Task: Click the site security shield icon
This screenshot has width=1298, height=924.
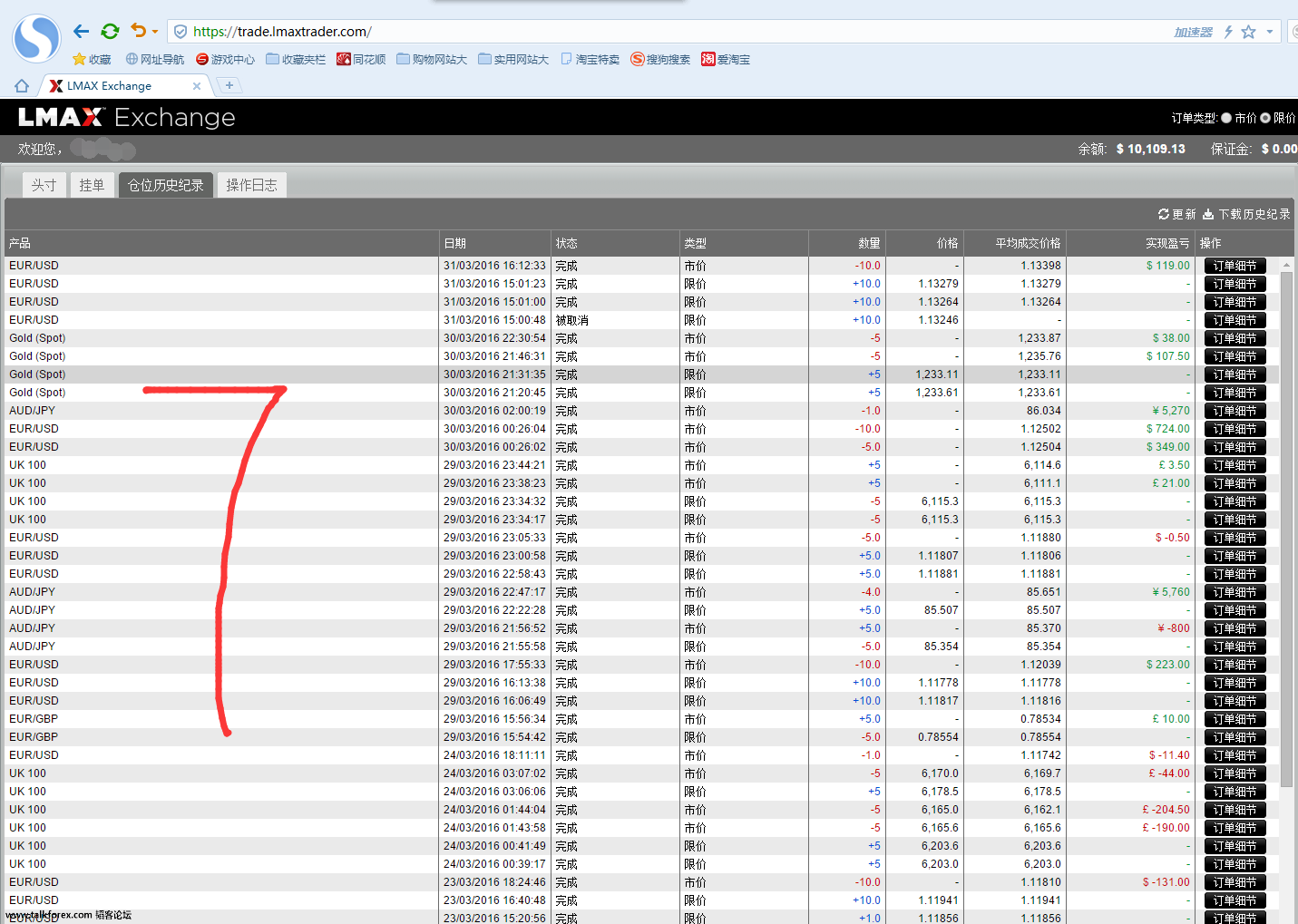Action: [x=181, y=32]
